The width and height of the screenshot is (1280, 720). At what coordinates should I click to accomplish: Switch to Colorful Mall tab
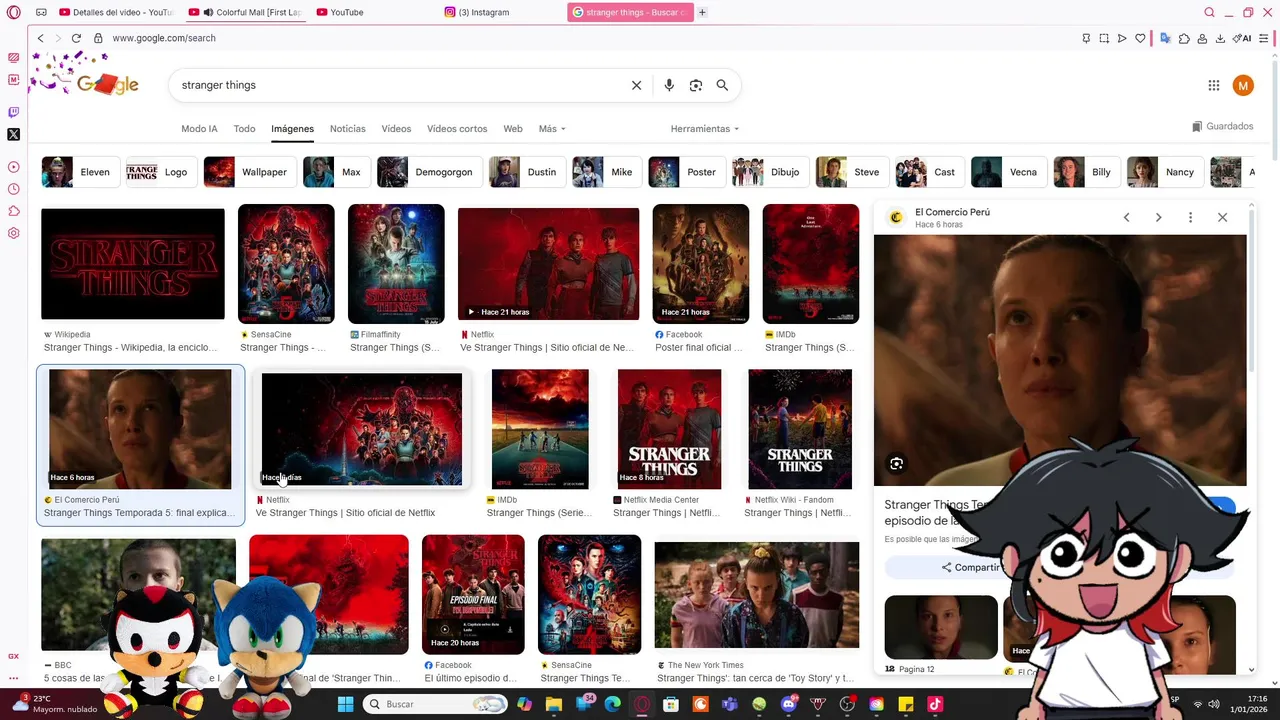click(x=246, y=12)
